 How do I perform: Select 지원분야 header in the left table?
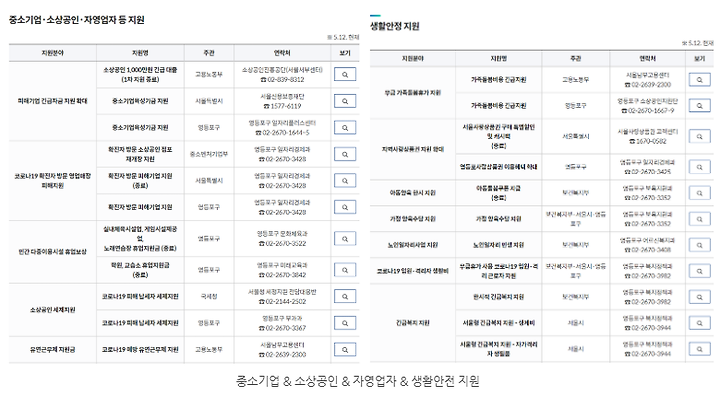click(x=53, y=53)
